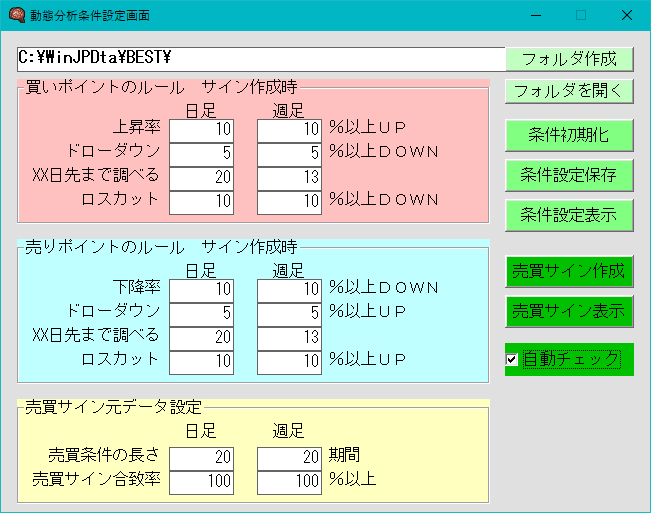Click the フォルダ作成 button
The image size is (651, 513).
[569, 59]
